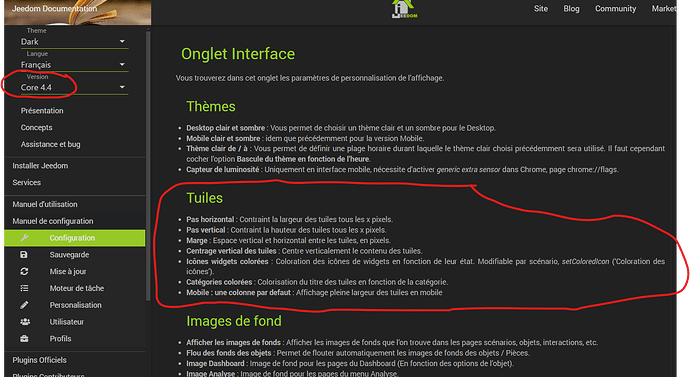Click the users icon beside Utilisateur
The height and width of the screenshot is (377, 690).
(x=25, y=322)
